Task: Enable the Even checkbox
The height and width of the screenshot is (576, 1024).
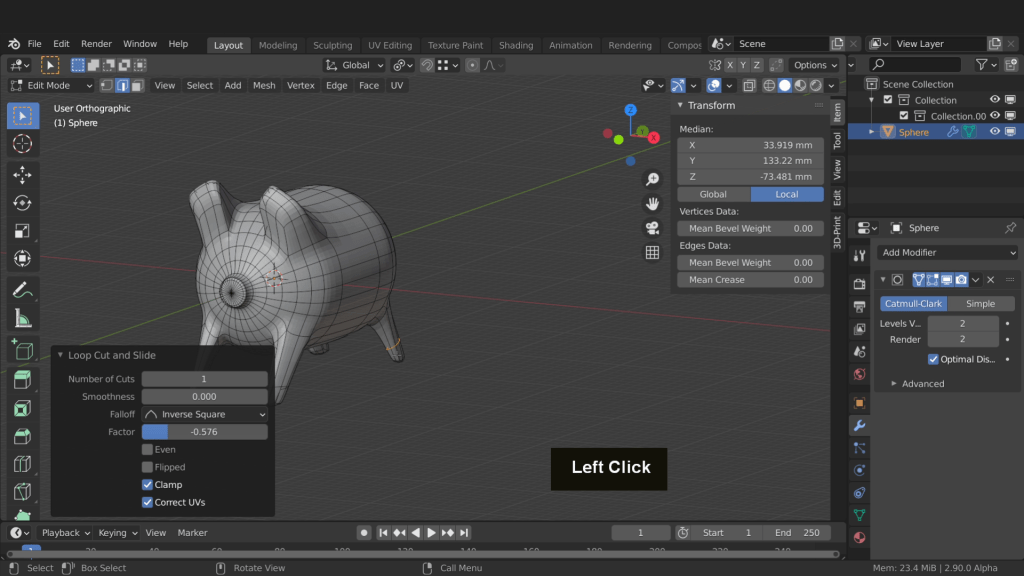Action: click(148, 450)
